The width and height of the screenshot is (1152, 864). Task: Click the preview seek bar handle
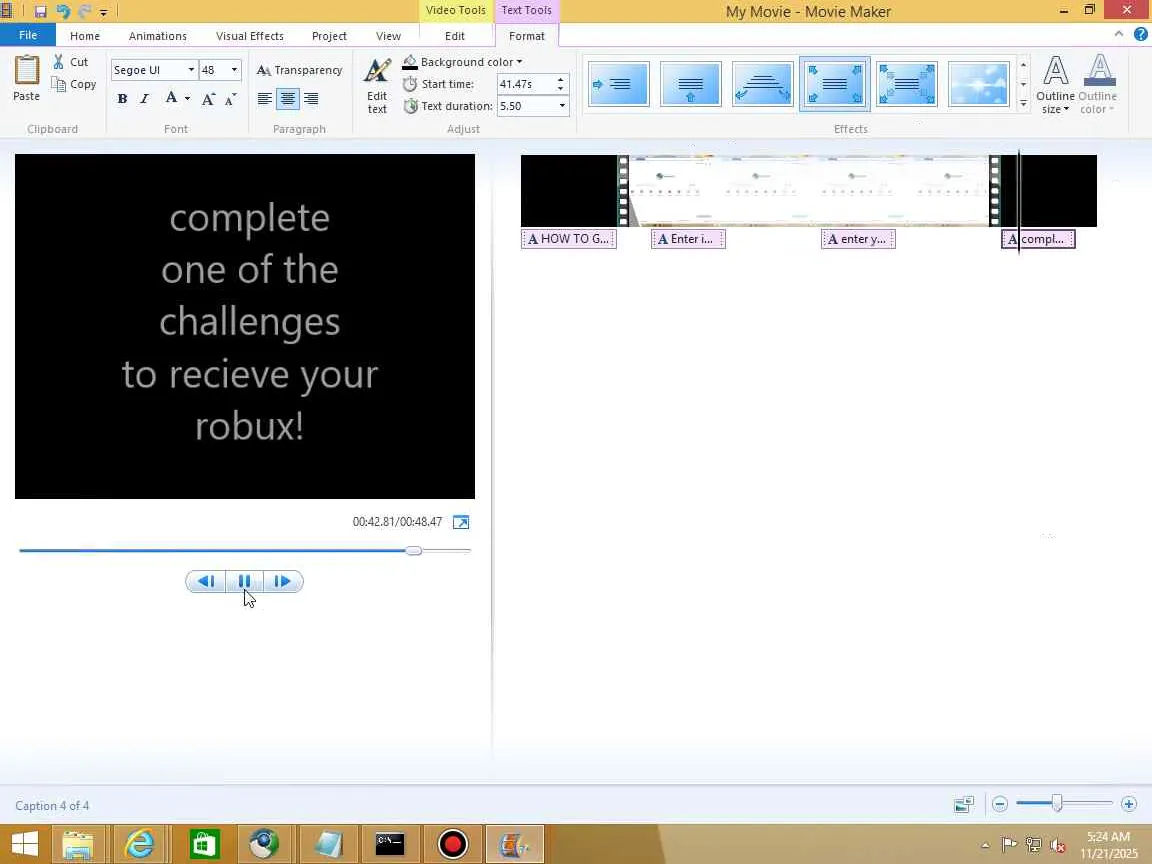pyautogui.click(x=414, y=550)
